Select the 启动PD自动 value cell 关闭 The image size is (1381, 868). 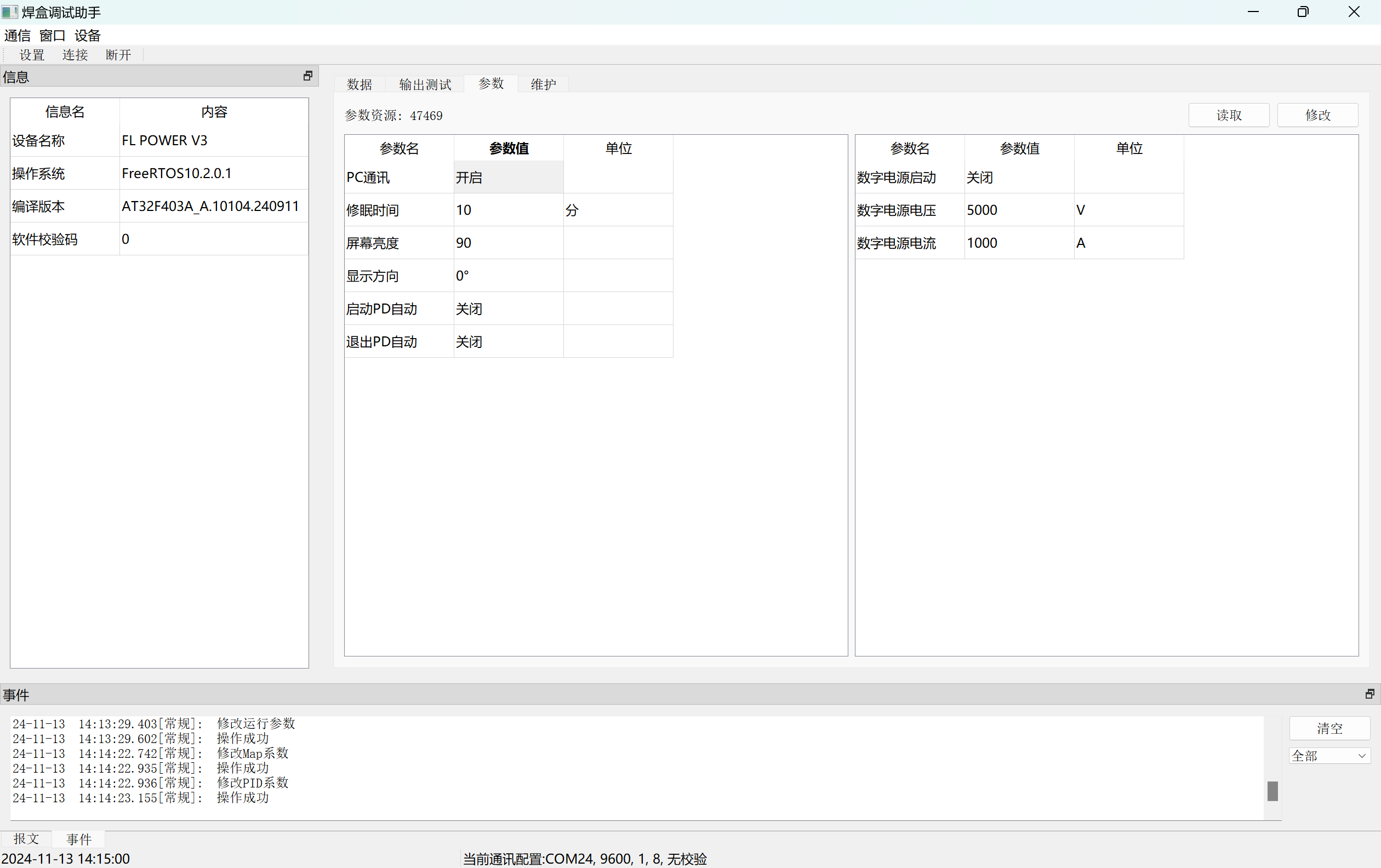coord(509,309)
